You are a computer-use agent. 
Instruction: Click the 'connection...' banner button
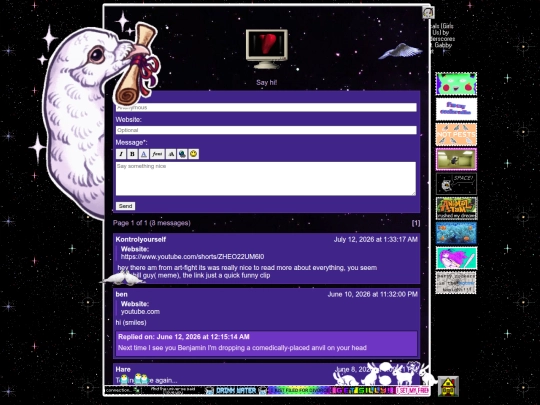click(x=123, y=391)
